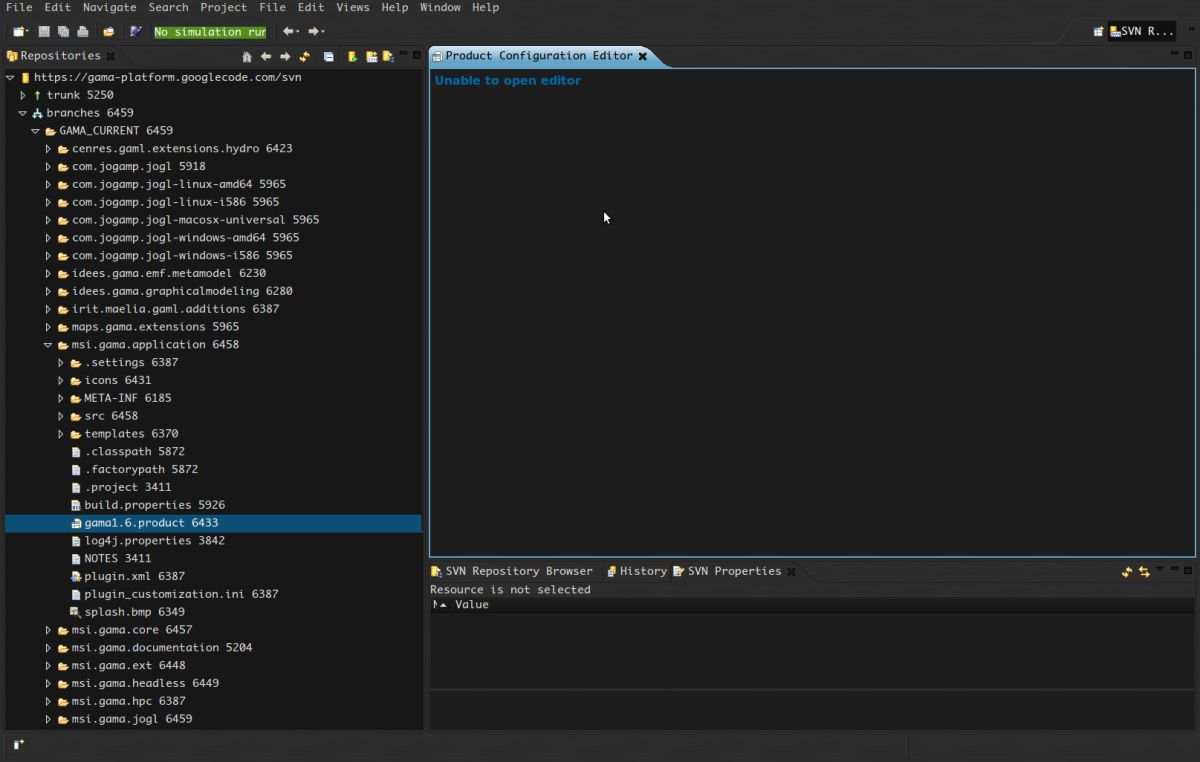Expand the META-INF 6185 folder
The image size is (1200, 762).
coord(61,398)
